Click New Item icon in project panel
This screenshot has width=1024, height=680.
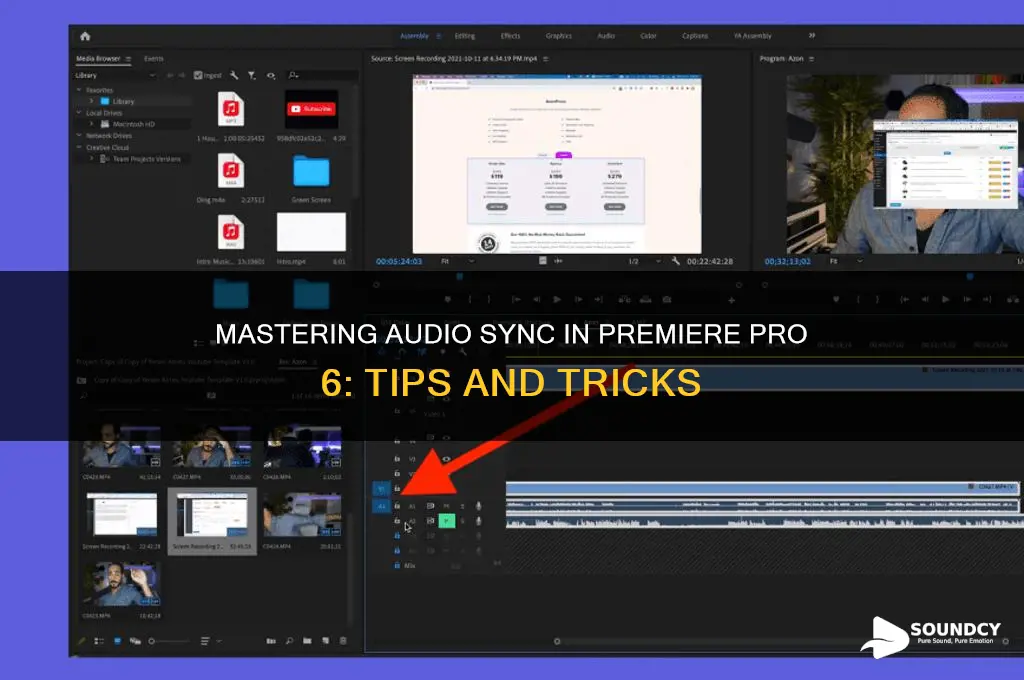click(x=325, y=641)
